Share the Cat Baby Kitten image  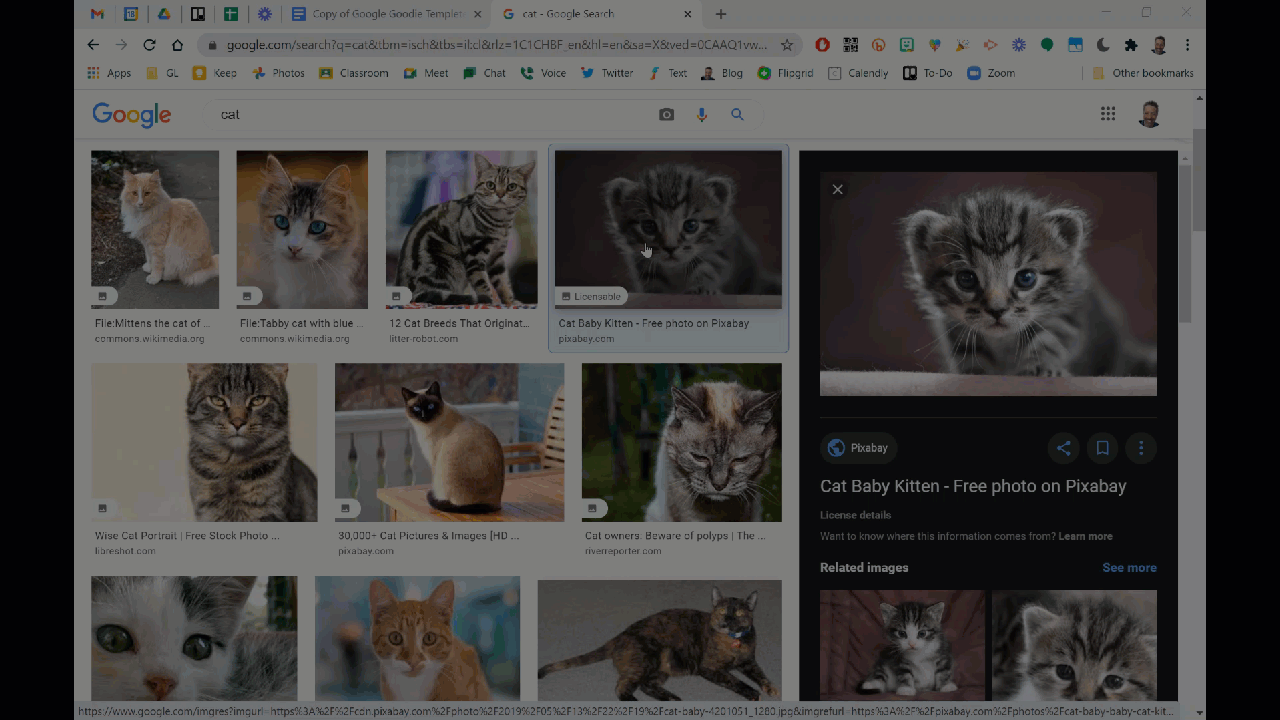tap(1063, 448)
